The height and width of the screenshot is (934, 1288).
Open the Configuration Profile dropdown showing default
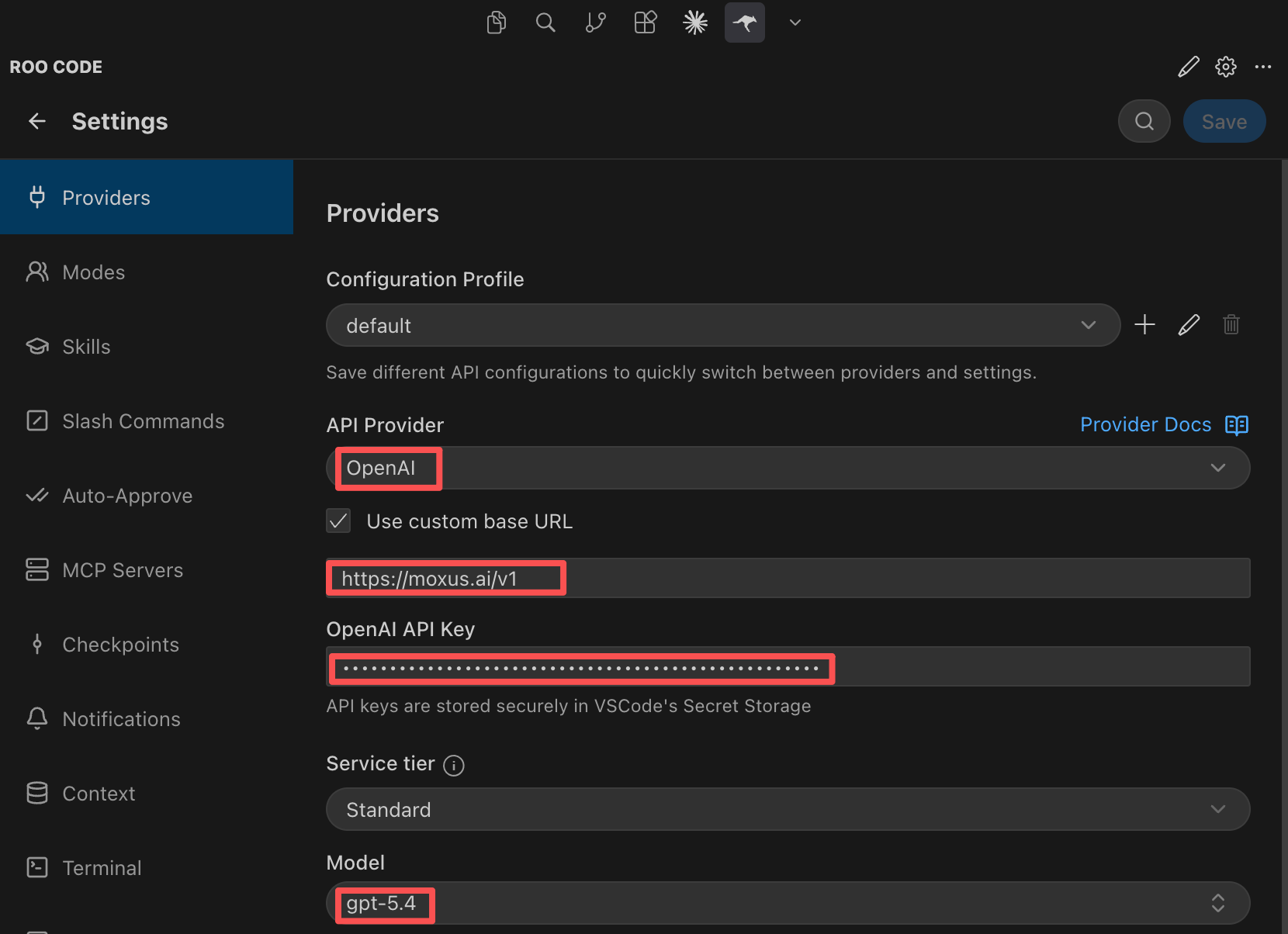(723, 325)
